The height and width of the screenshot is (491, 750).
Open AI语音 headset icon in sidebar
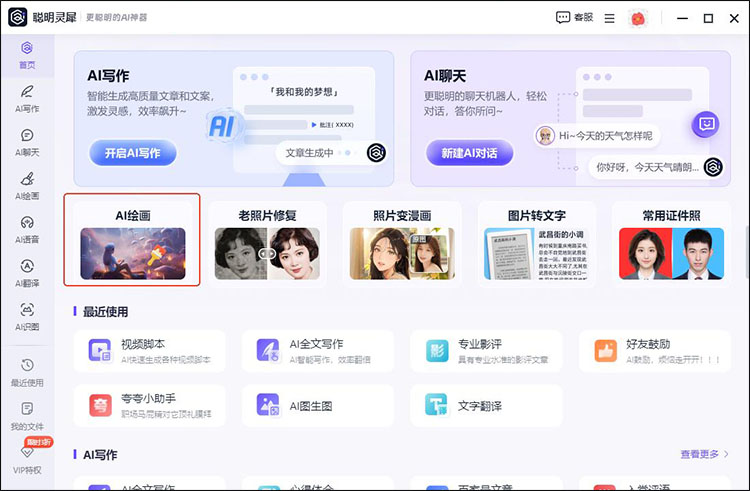(27, 229)
